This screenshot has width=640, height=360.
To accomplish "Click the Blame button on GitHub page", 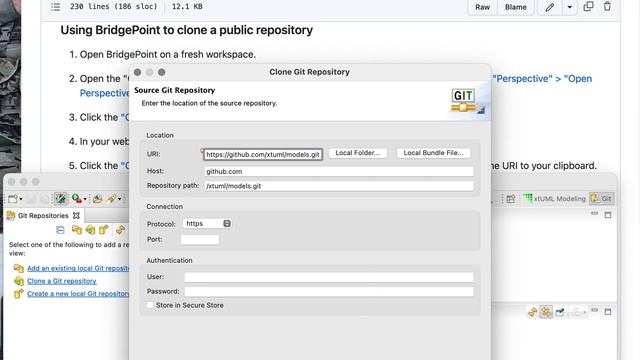I will pyautogui.click(x=516, y=7).
